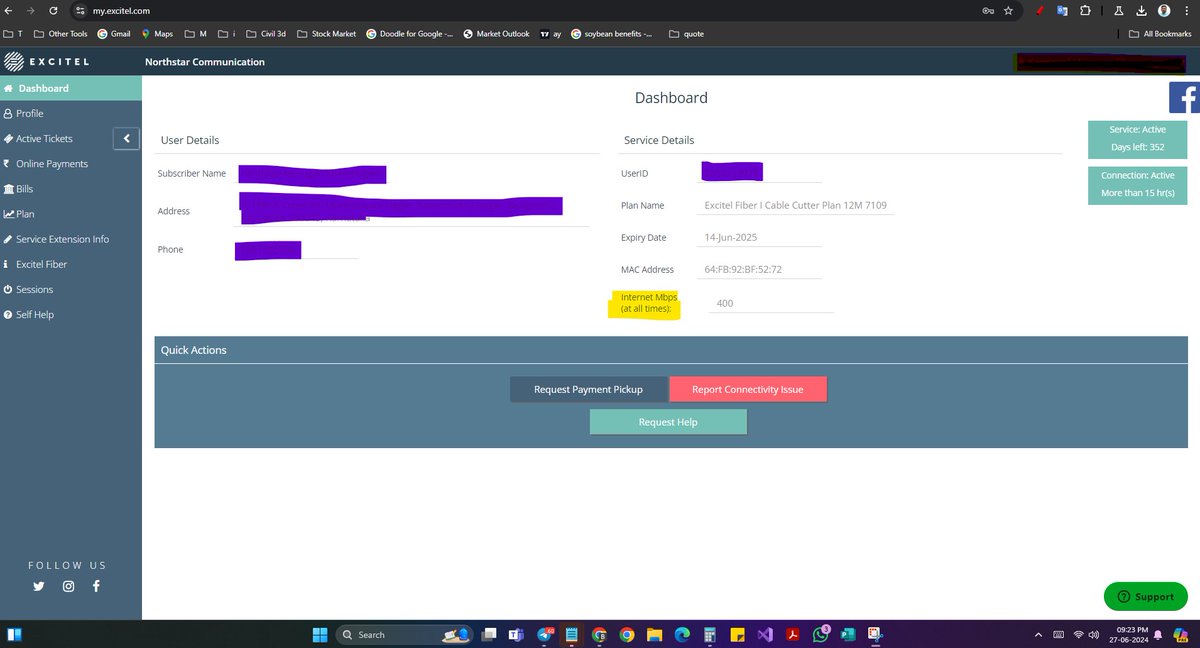Open the saved password key icon

pos(988,10)
